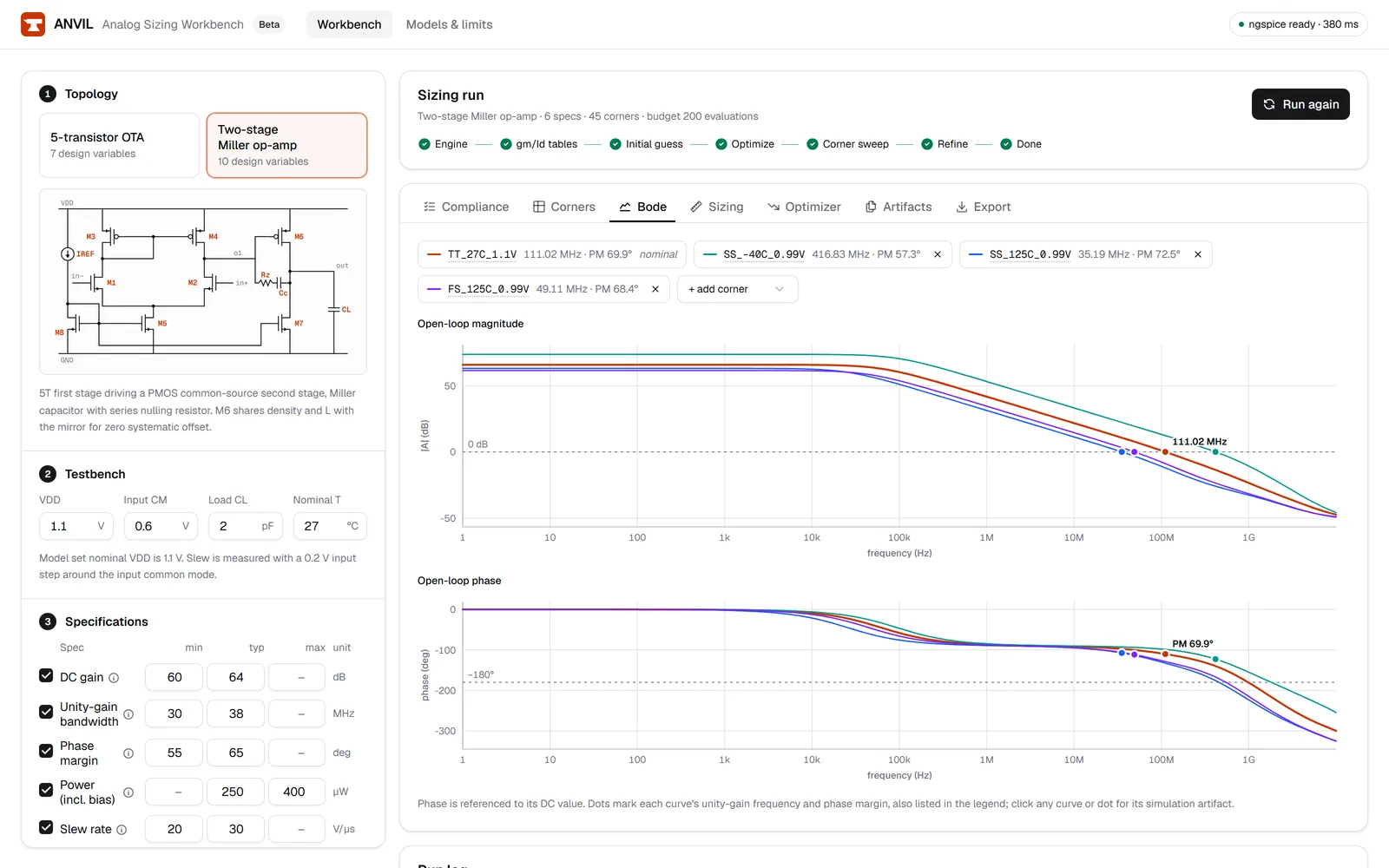Click the TT_27C_1.1V red legend swatch
Image resolution: width=1389 pixels, height=868 pixels.
(434, 254)
